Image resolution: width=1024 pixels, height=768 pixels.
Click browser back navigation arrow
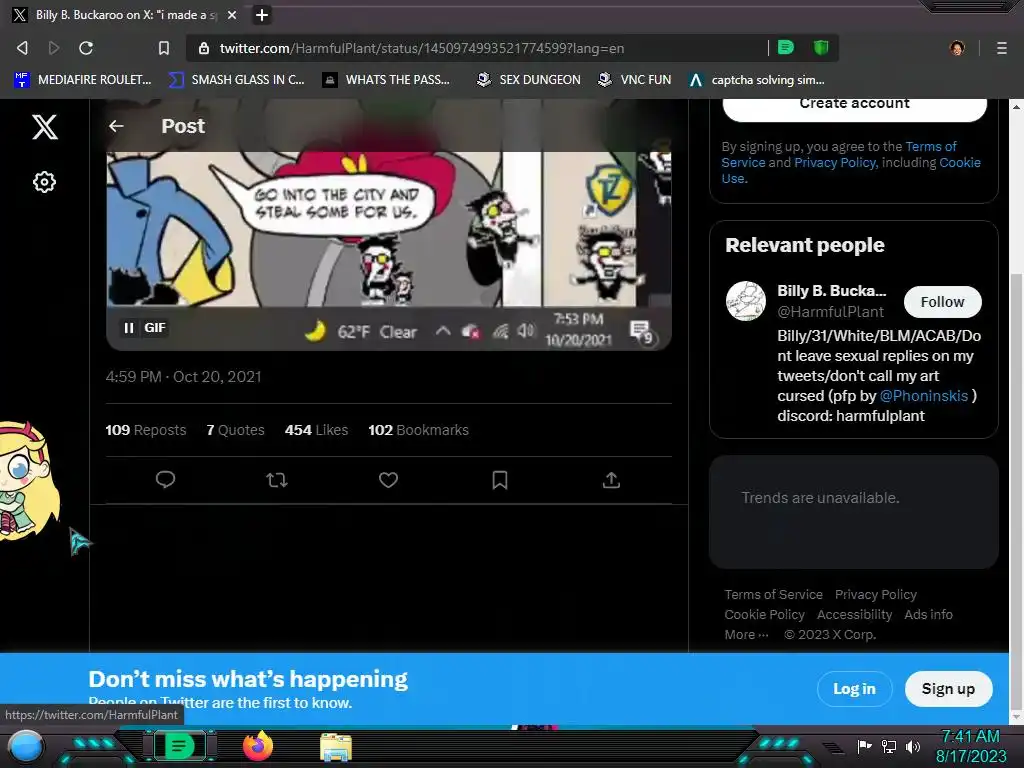22,48
